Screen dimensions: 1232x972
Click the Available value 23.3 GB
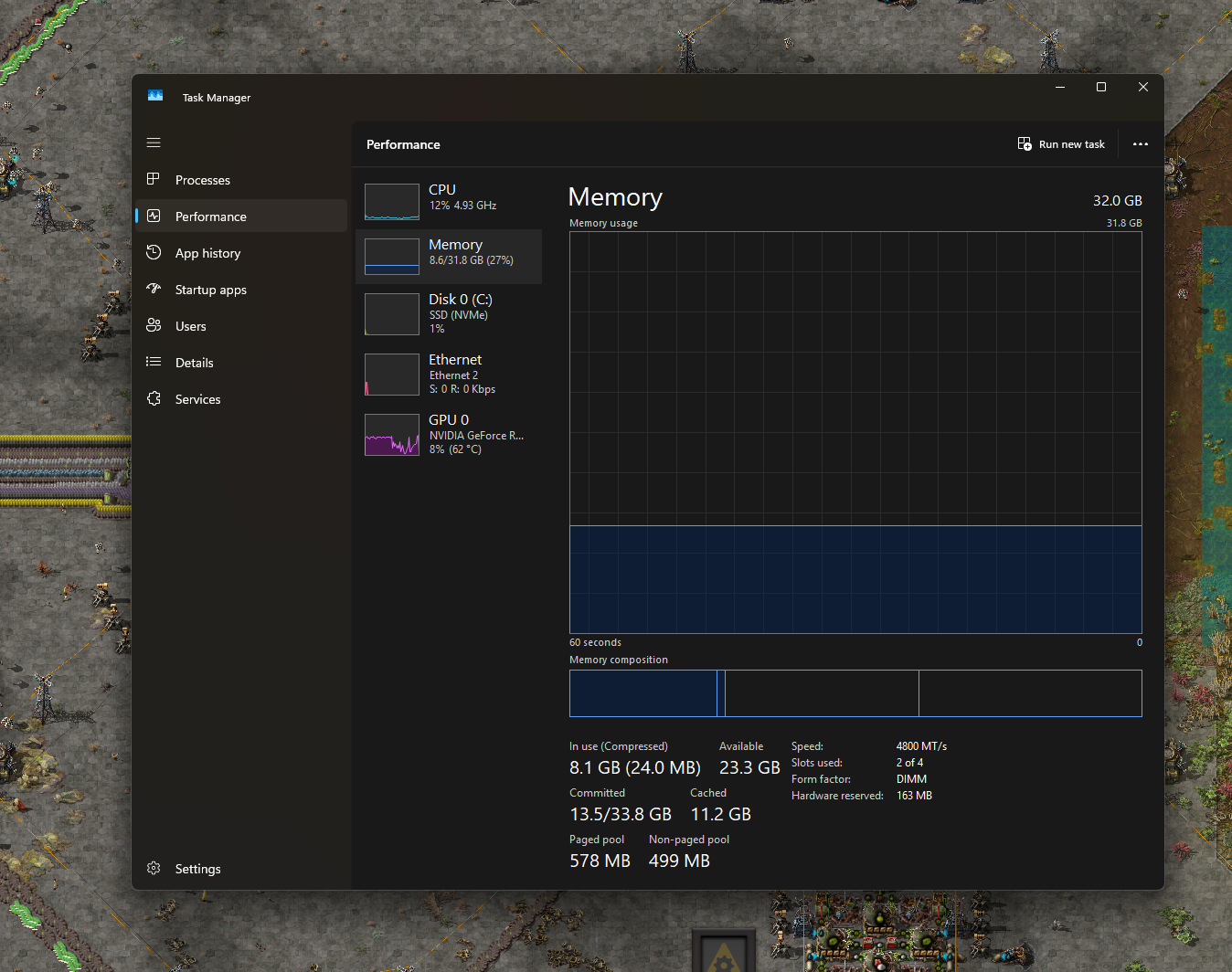pos(749,768)
